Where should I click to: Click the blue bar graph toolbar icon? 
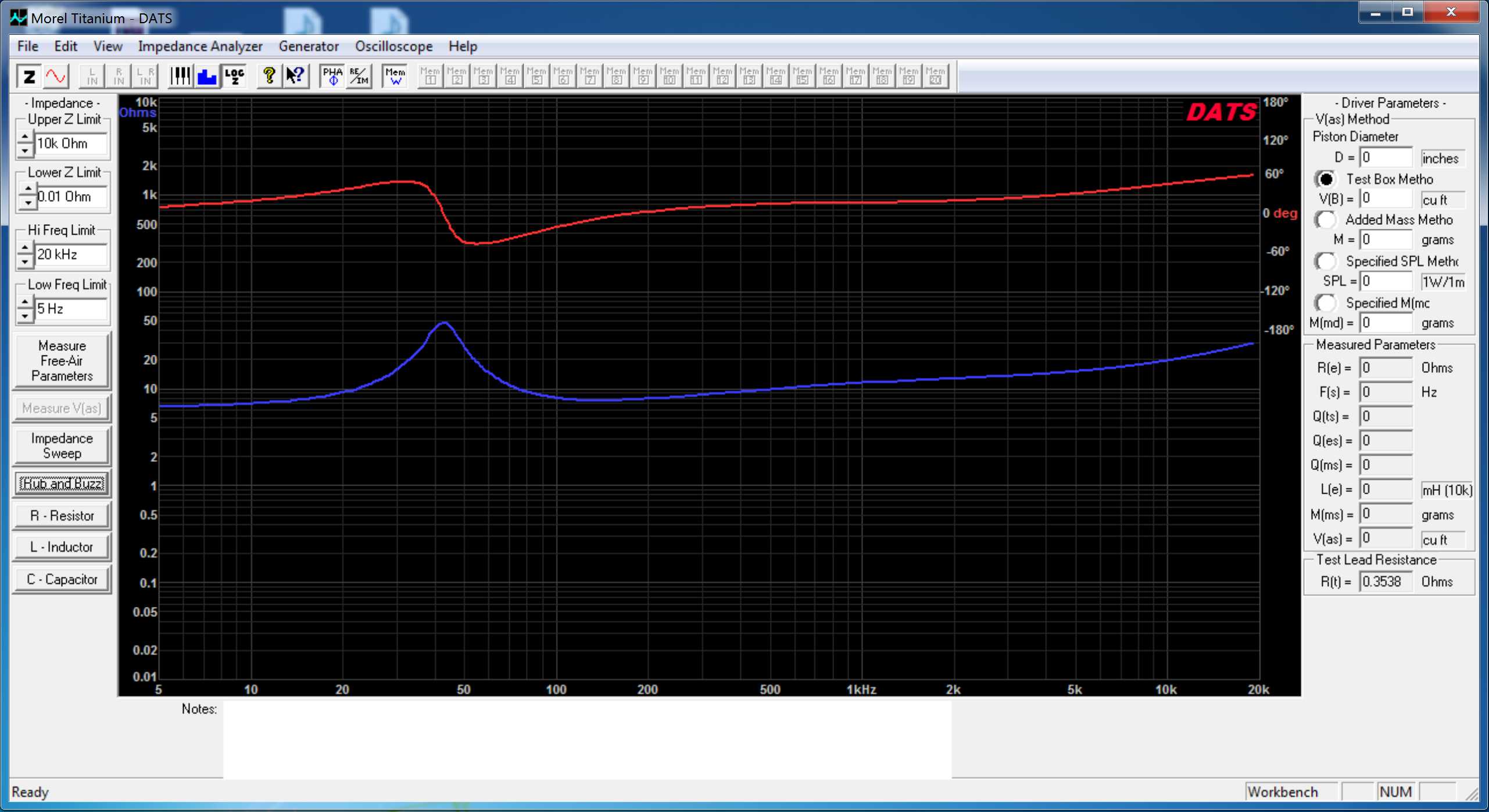[x=207, y=76]
